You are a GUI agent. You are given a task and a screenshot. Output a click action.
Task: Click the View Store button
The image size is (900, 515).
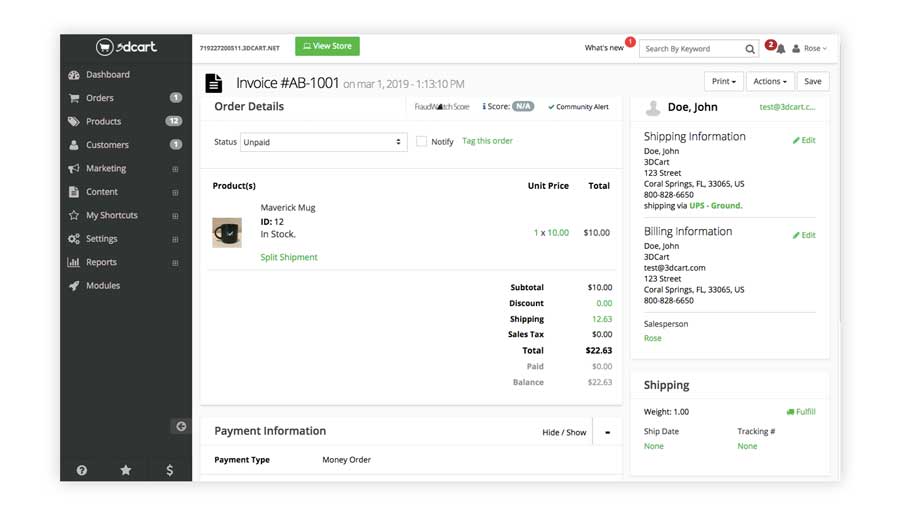[327, 46]
